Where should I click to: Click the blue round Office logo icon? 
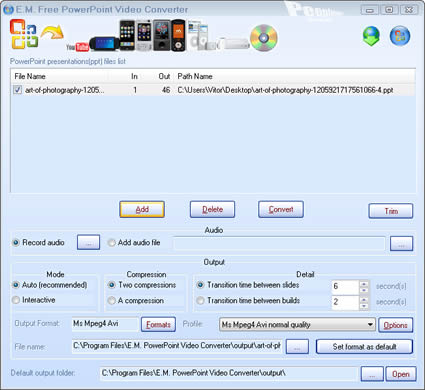(x=400, y=36)
